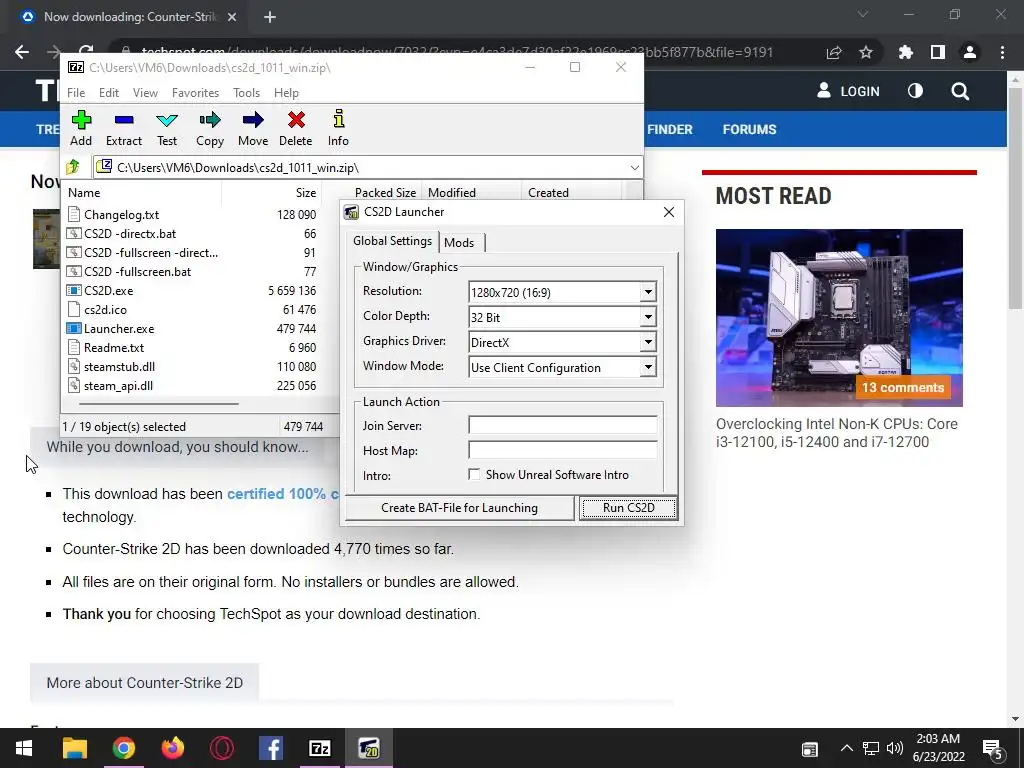Select steam_api.dll in the file list

tap(118, 386)
